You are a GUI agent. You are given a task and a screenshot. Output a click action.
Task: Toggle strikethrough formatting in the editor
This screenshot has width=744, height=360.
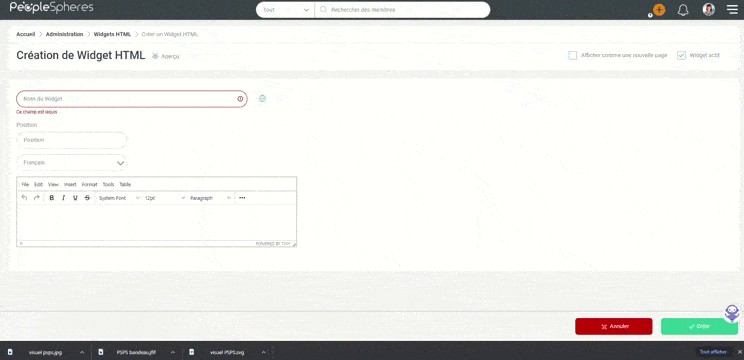[x=87, y=198]
